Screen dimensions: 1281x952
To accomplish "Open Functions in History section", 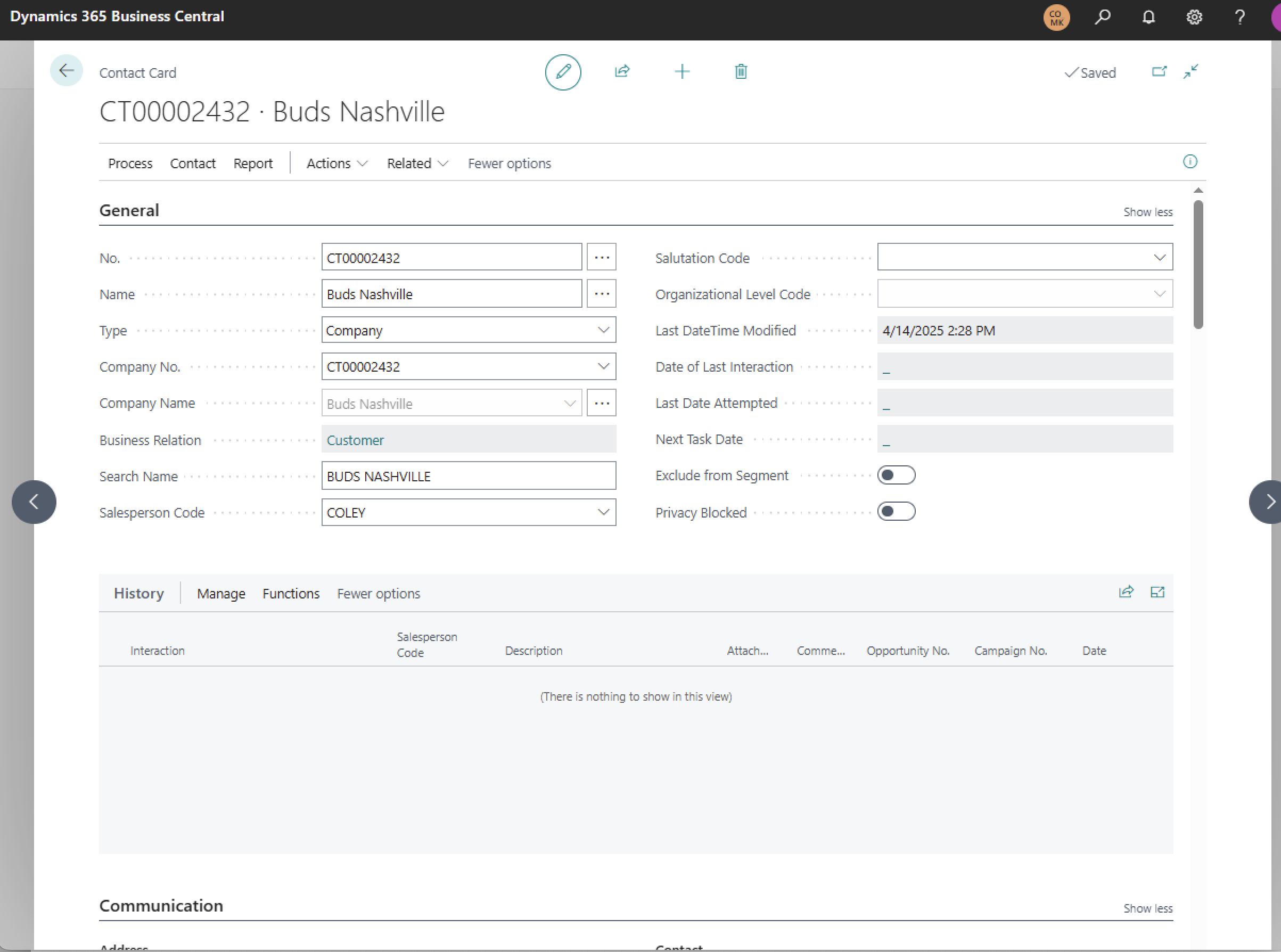I will 291,594.
